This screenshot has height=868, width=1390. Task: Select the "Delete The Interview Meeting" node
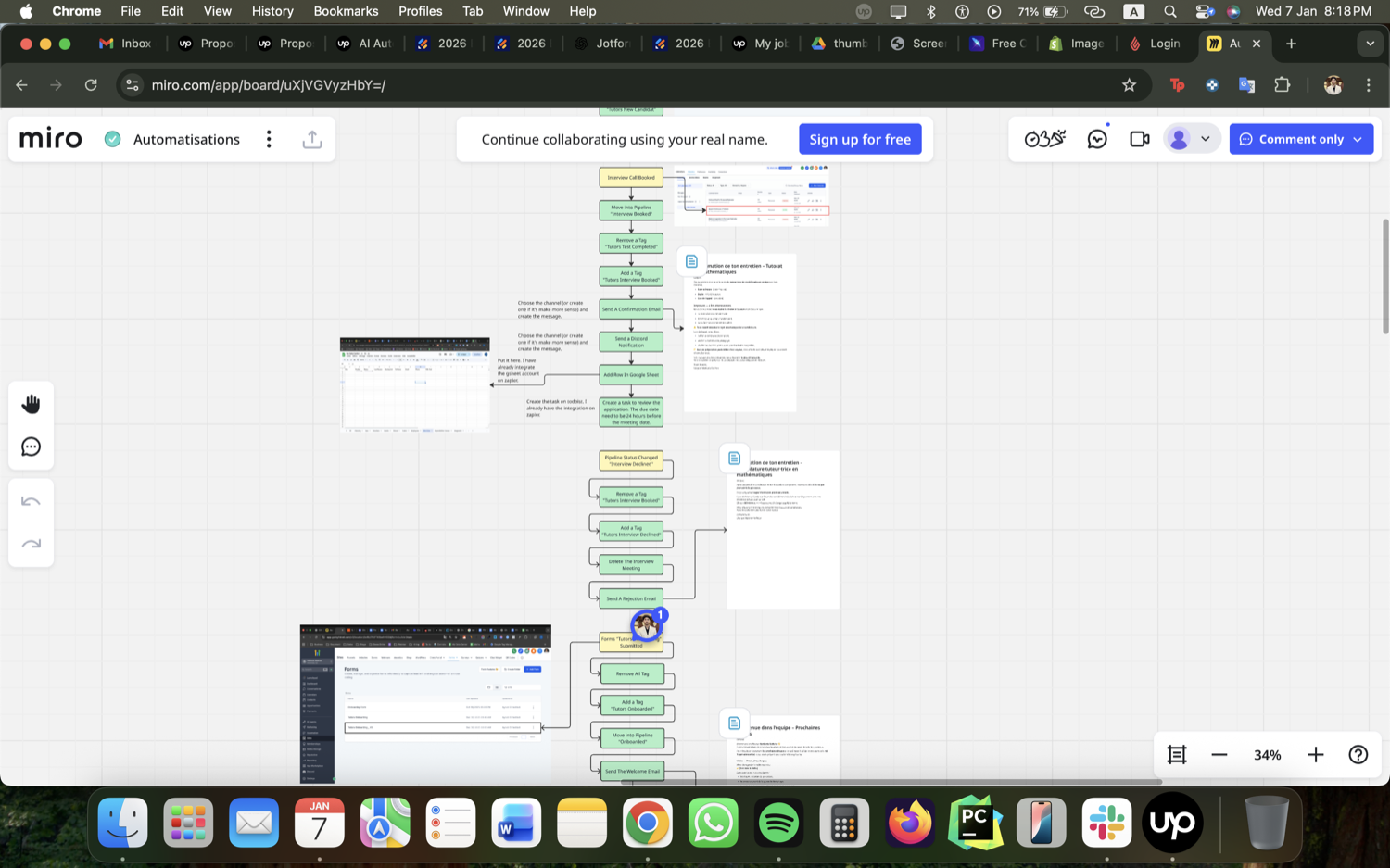631,564
